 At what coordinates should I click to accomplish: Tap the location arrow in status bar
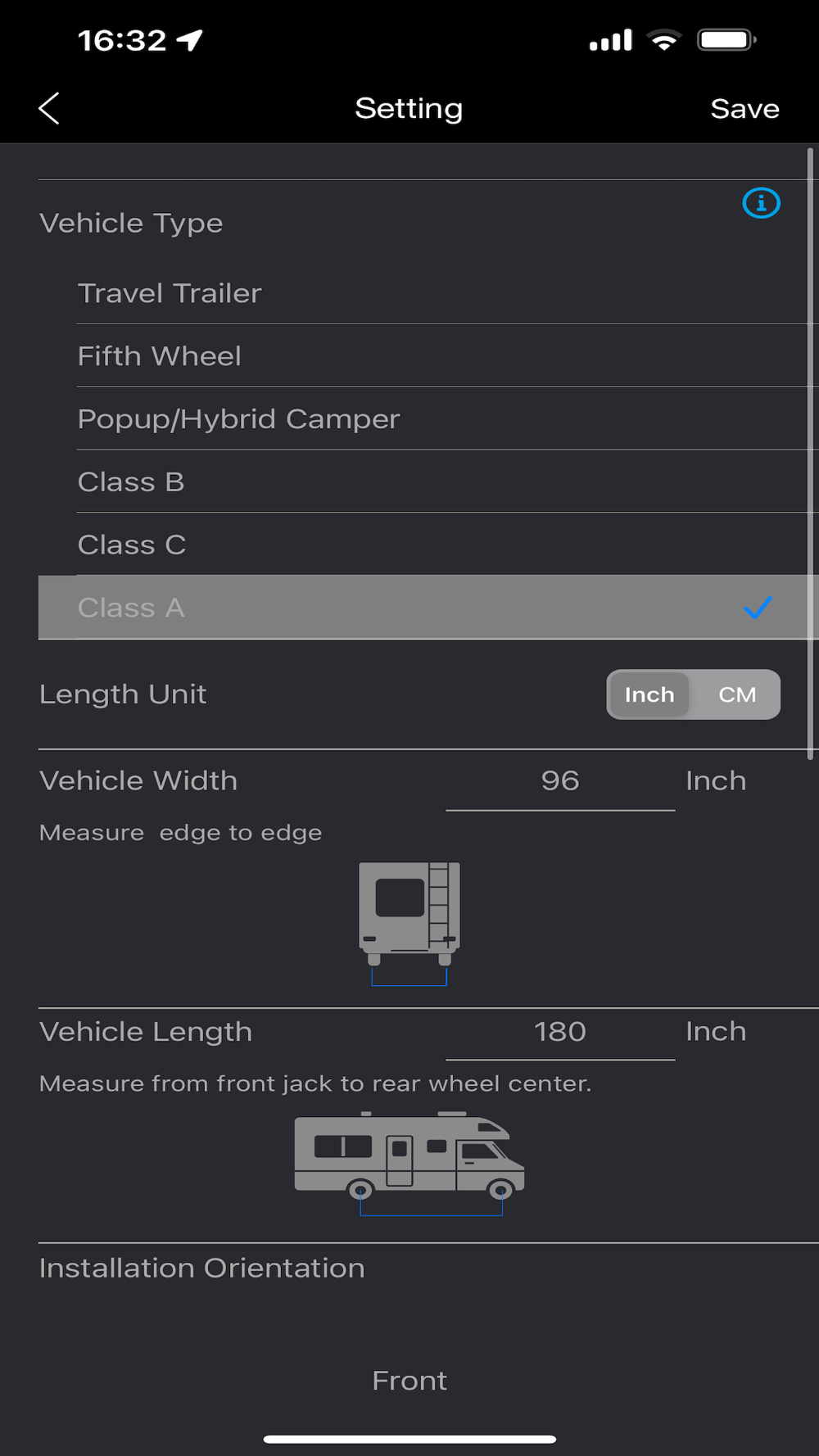190,40
